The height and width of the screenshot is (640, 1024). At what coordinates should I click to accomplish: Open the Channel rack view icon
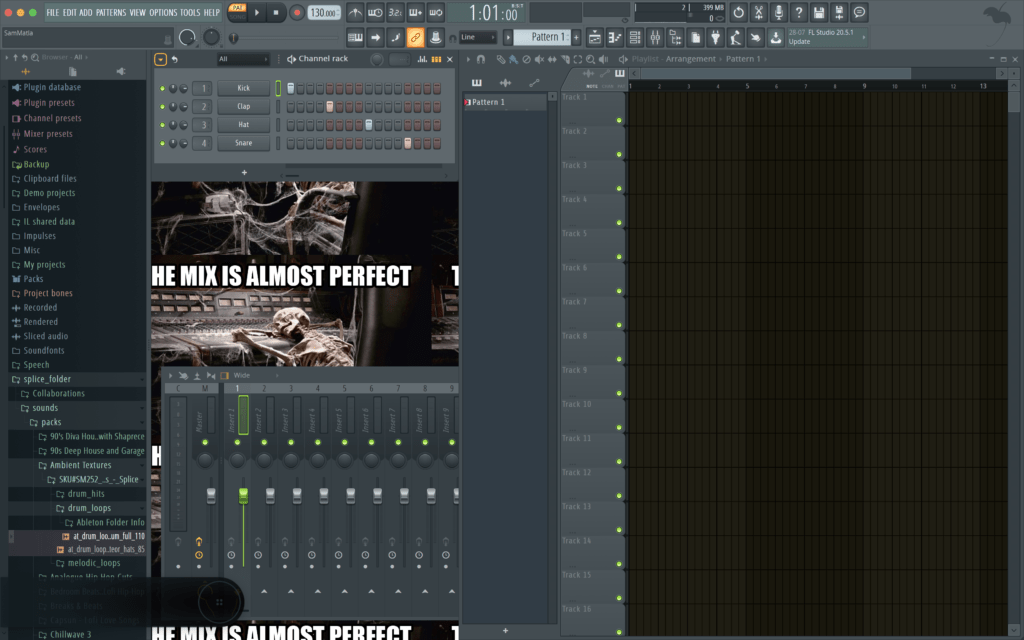635,38
